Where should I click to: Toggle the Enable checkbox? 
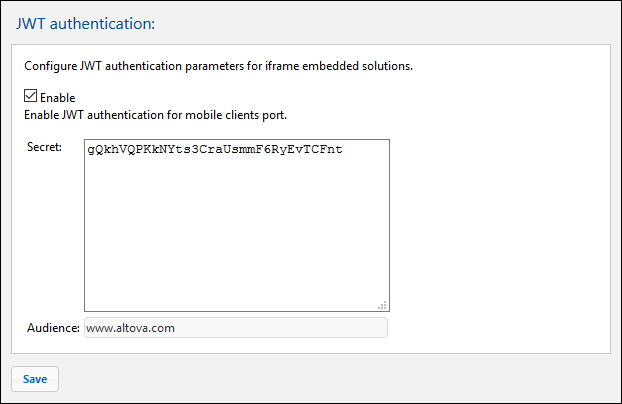(x=31, y=97)
